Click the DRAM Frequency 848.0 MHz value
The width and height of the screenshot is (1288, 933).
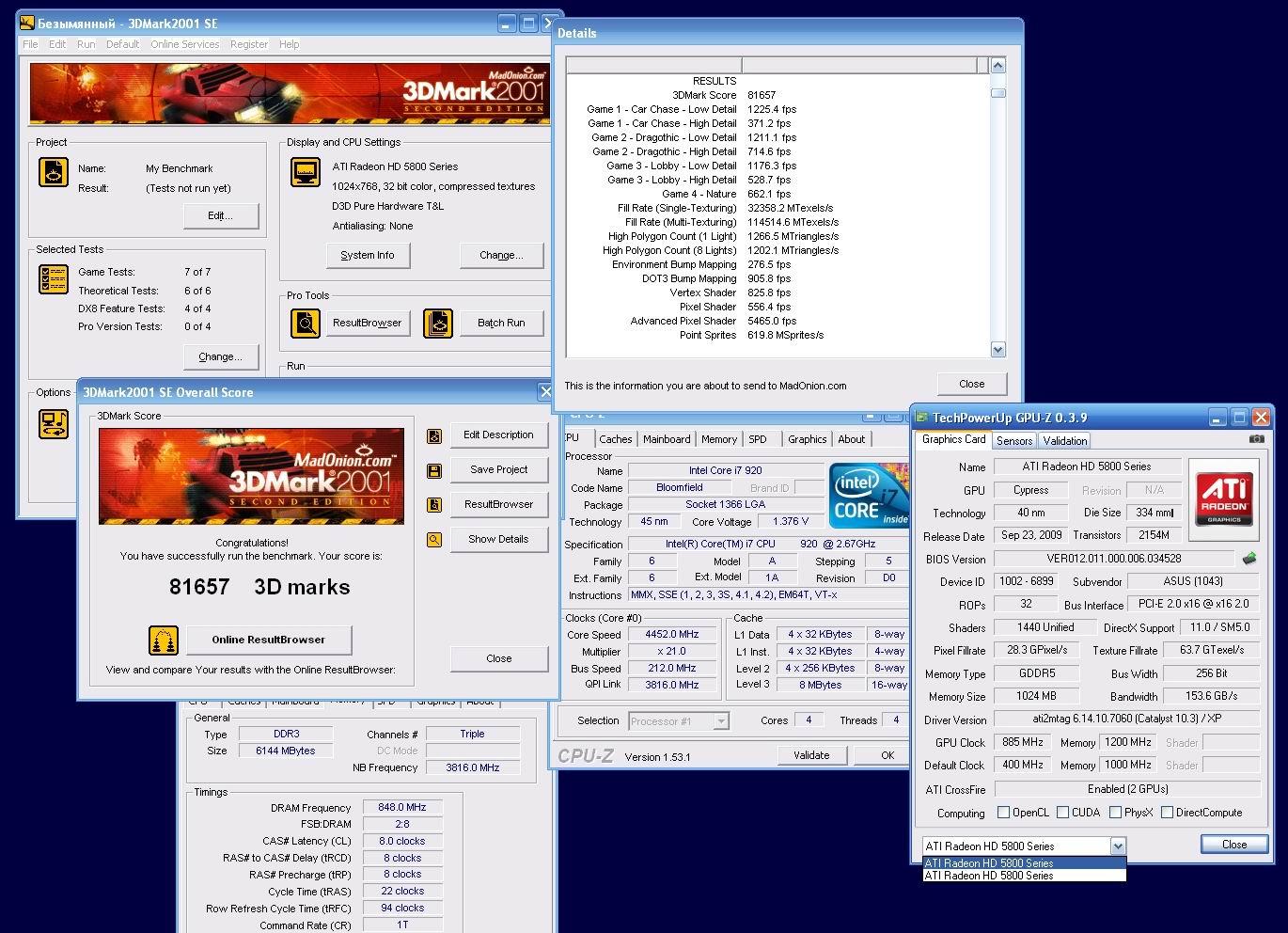point(401,807)
